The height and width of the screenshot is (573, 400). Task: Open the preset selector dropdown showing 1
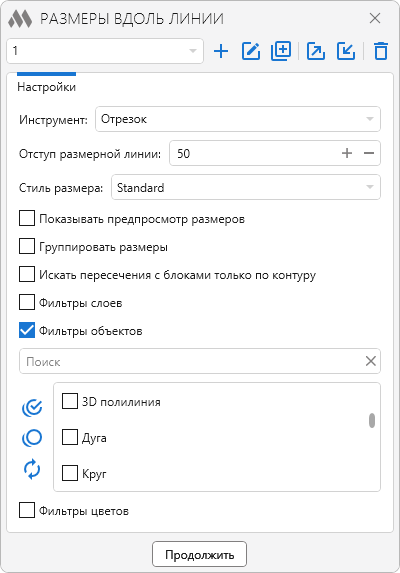click(105, 51)
